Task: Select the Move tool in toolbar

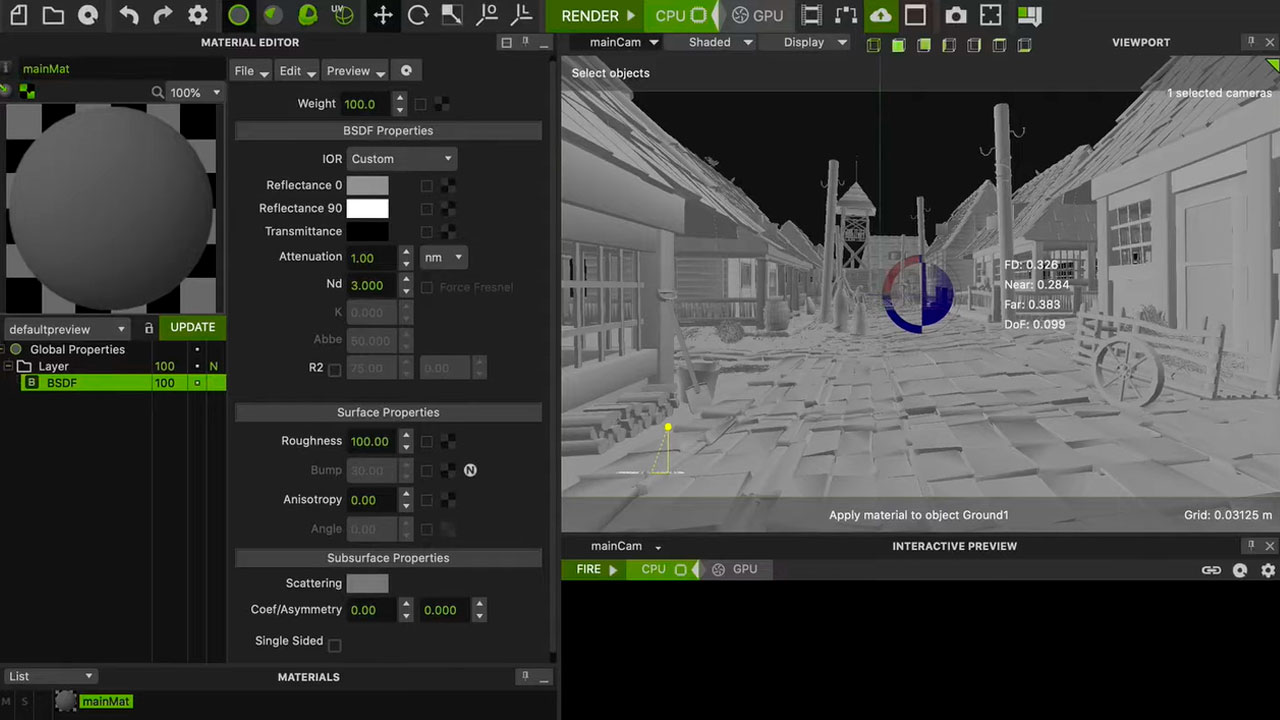Action: click(383, 15)
